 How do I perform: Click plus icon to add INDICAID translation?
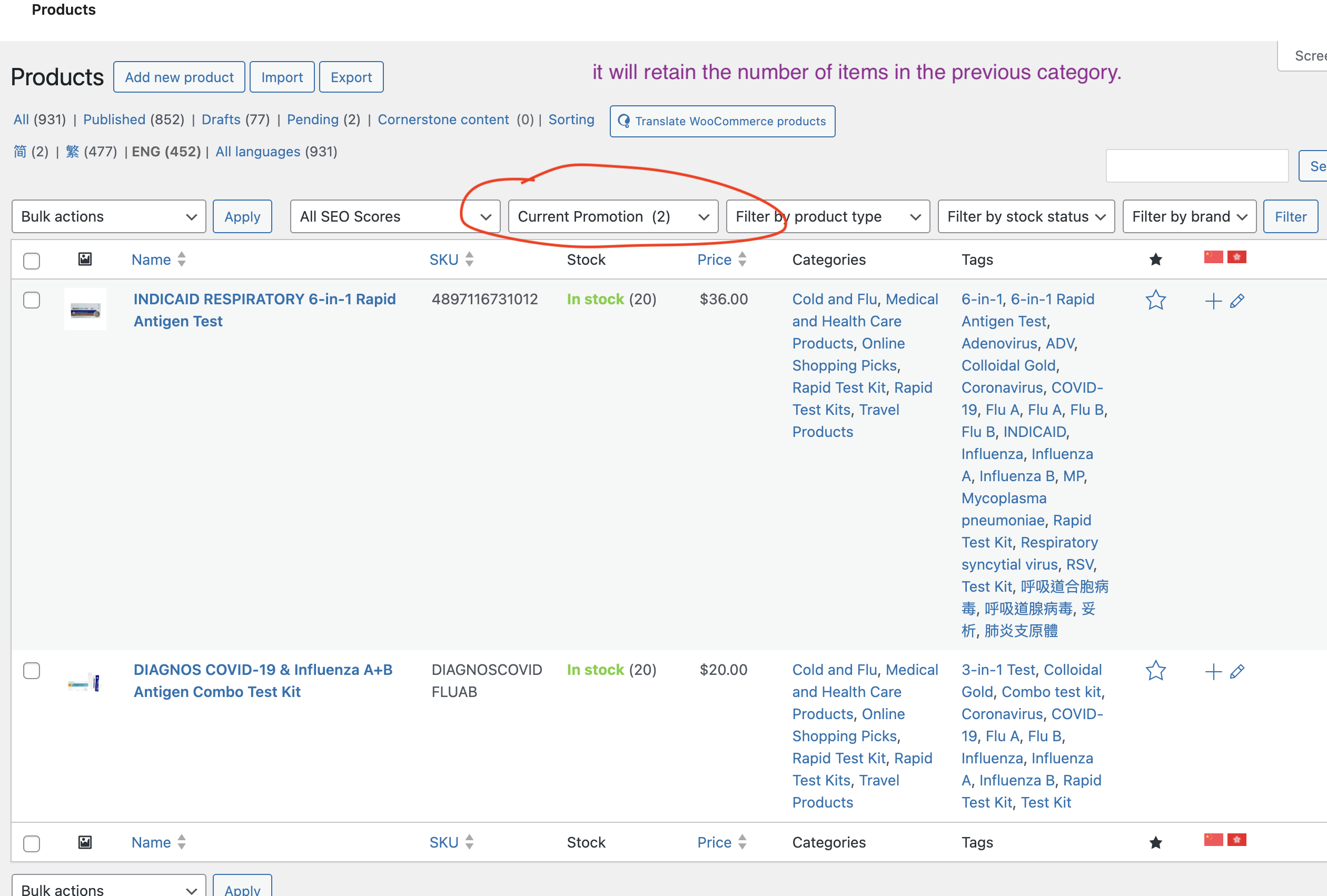click(1213, 301)
